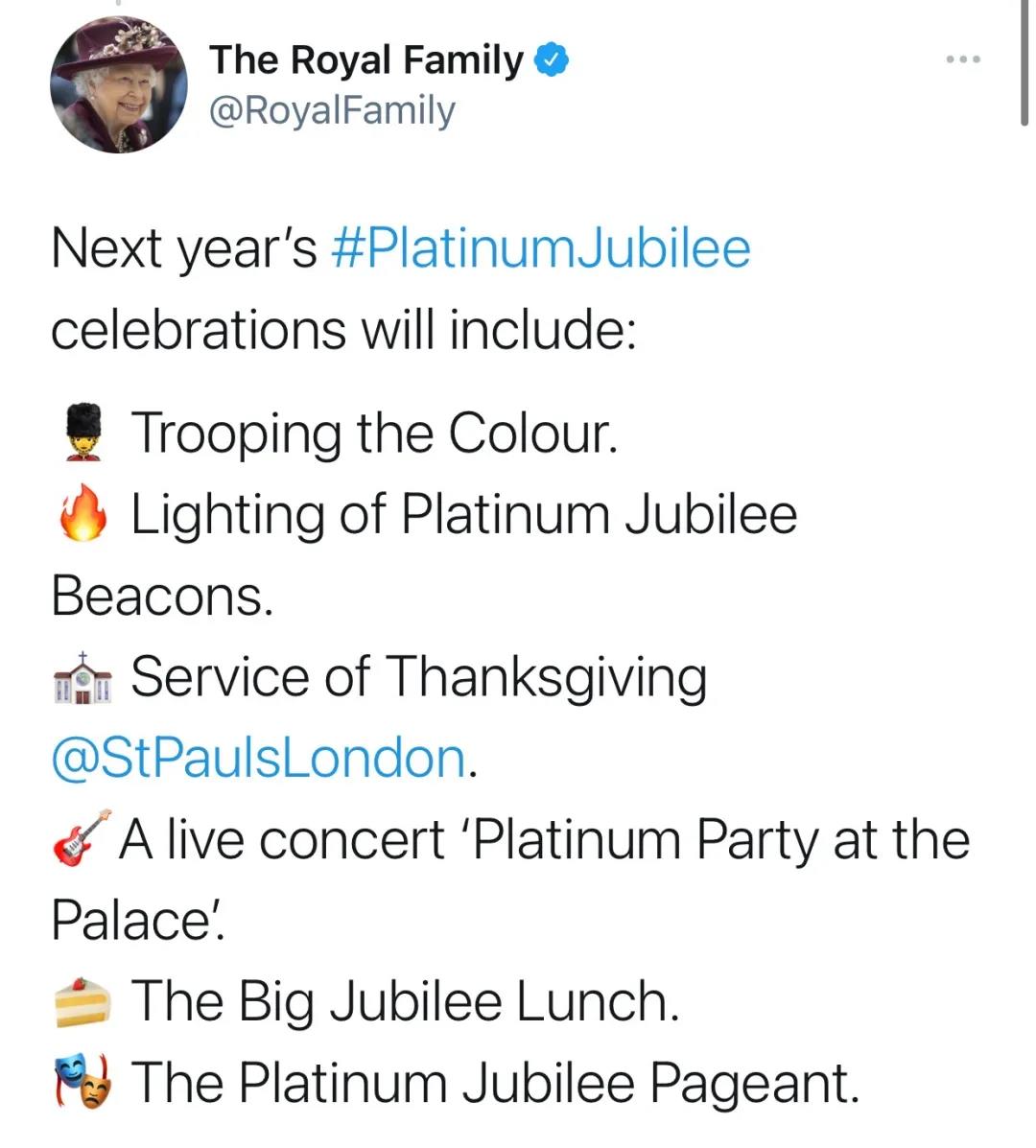Click the @RoyalFamily handle
The image size is (1036, 1148).
coord(333,110)
